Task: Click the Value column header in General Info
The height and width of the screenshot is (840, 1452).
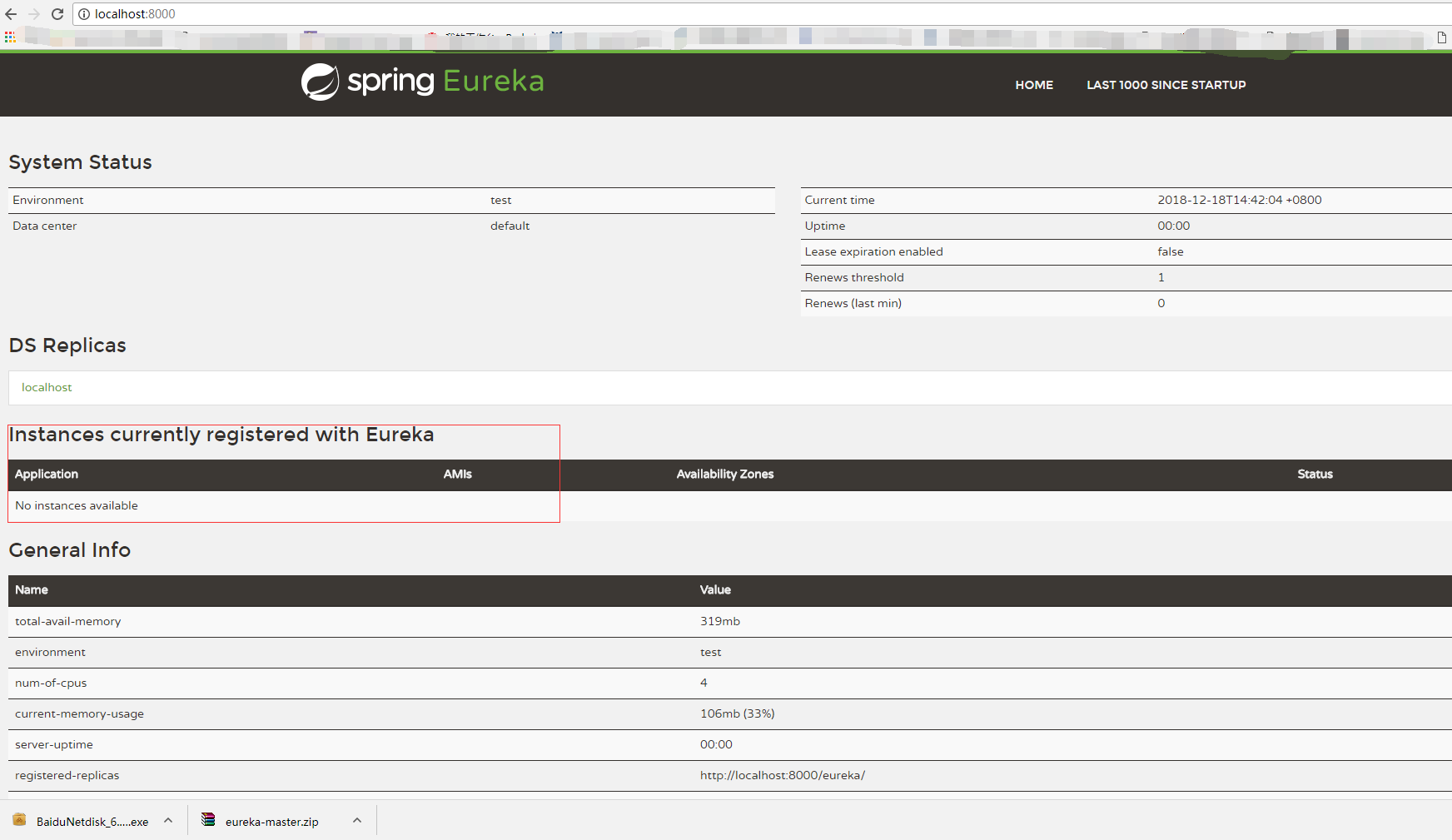Action: [714, 589]
